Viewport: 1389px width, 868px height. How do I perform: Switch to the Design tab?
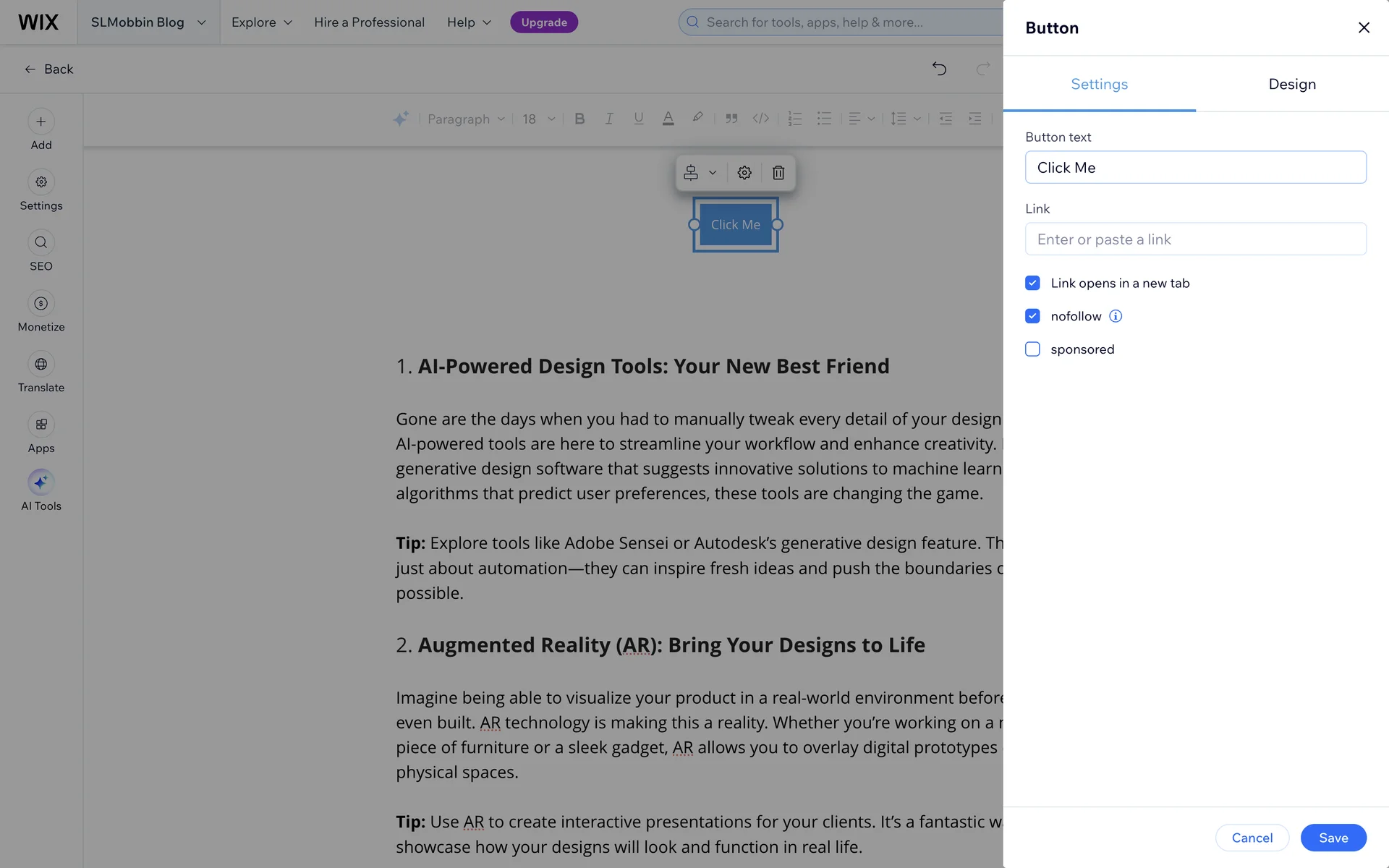click(1292, 85)
